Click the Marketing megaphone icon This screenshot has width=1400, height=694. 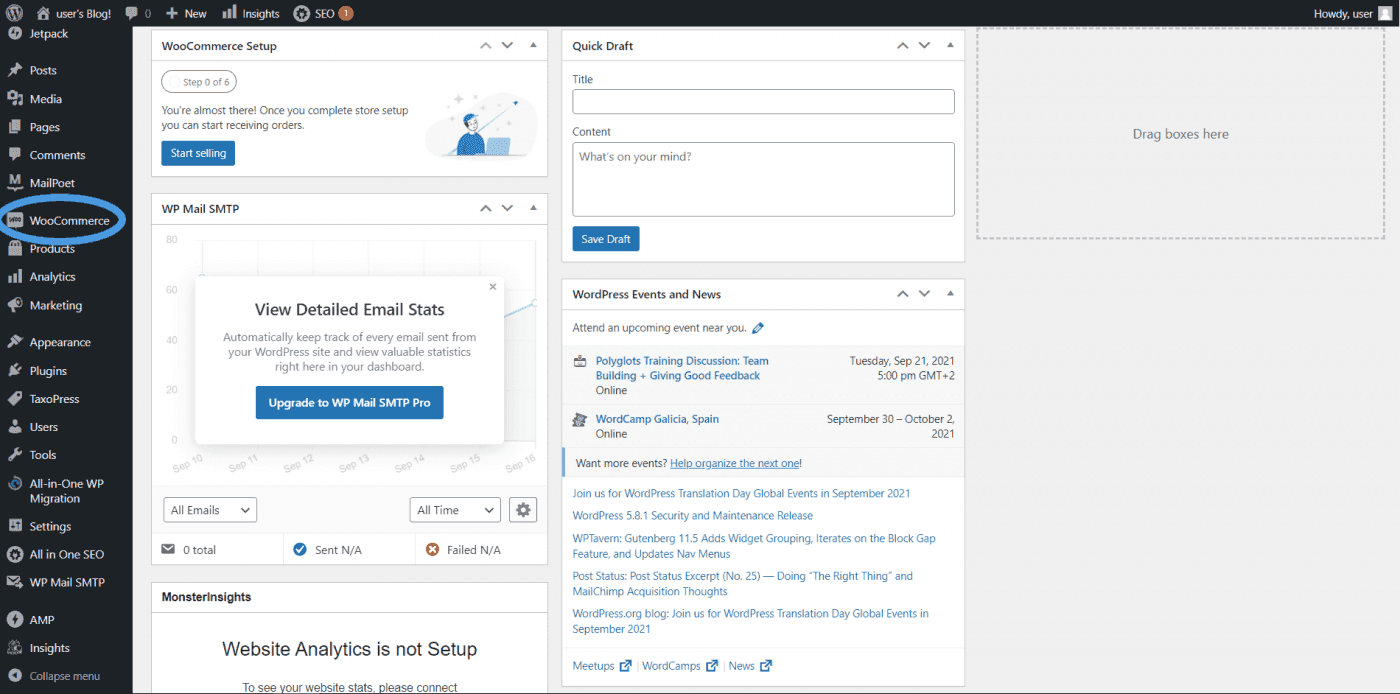(14, 305)
